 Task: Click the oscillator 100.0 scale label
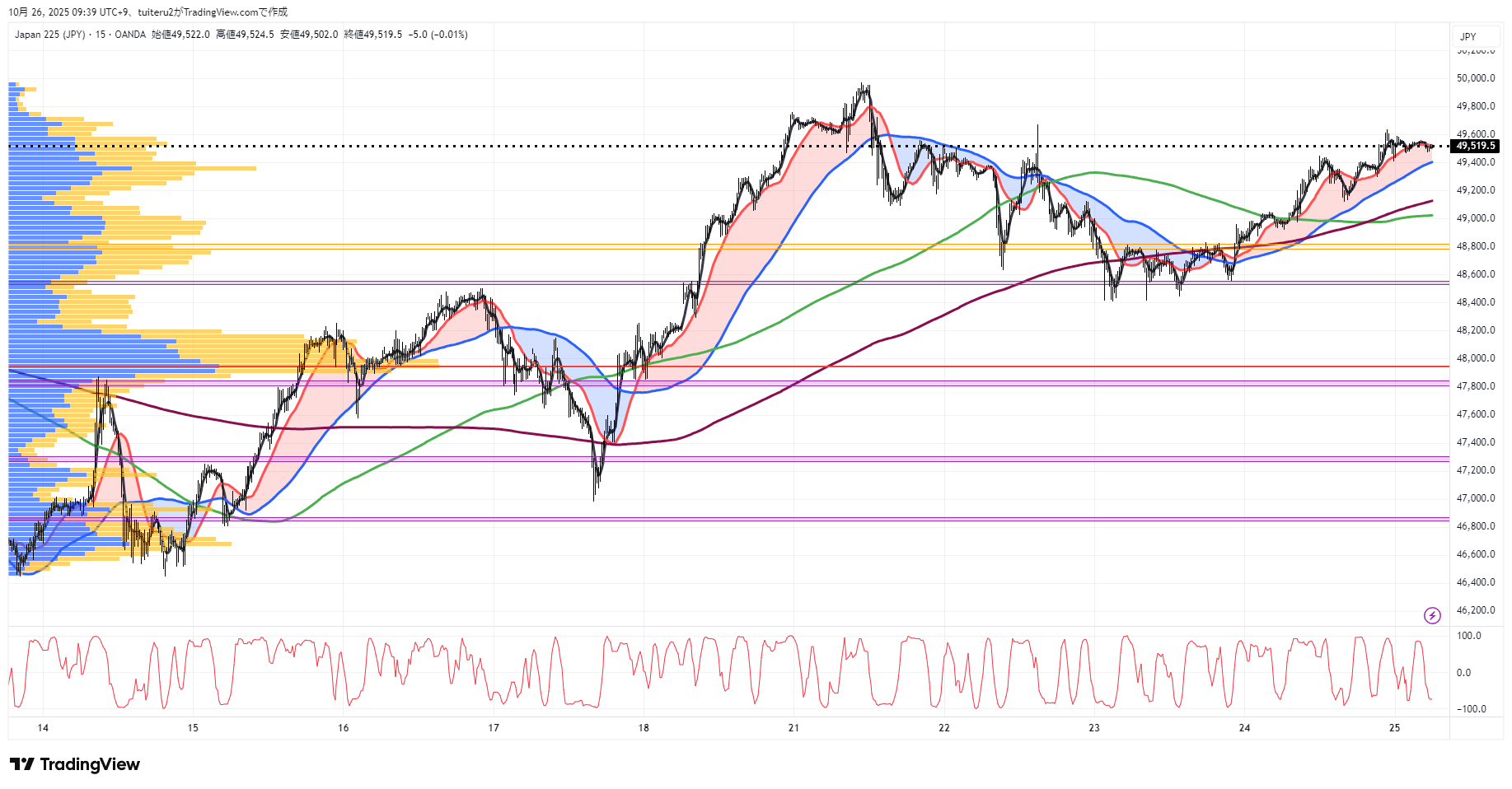(1469, 636)
